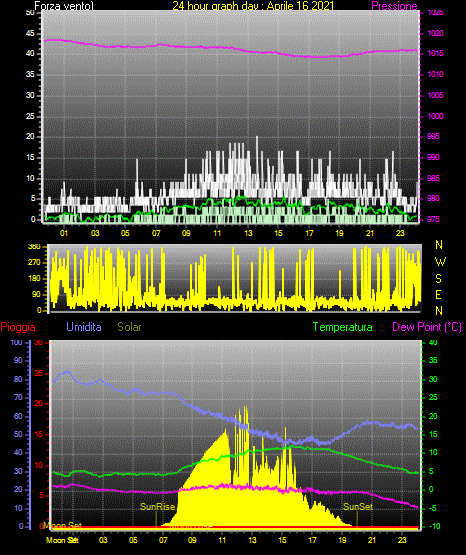Click the 100 humidity scale value

click(x=17, y=343)
